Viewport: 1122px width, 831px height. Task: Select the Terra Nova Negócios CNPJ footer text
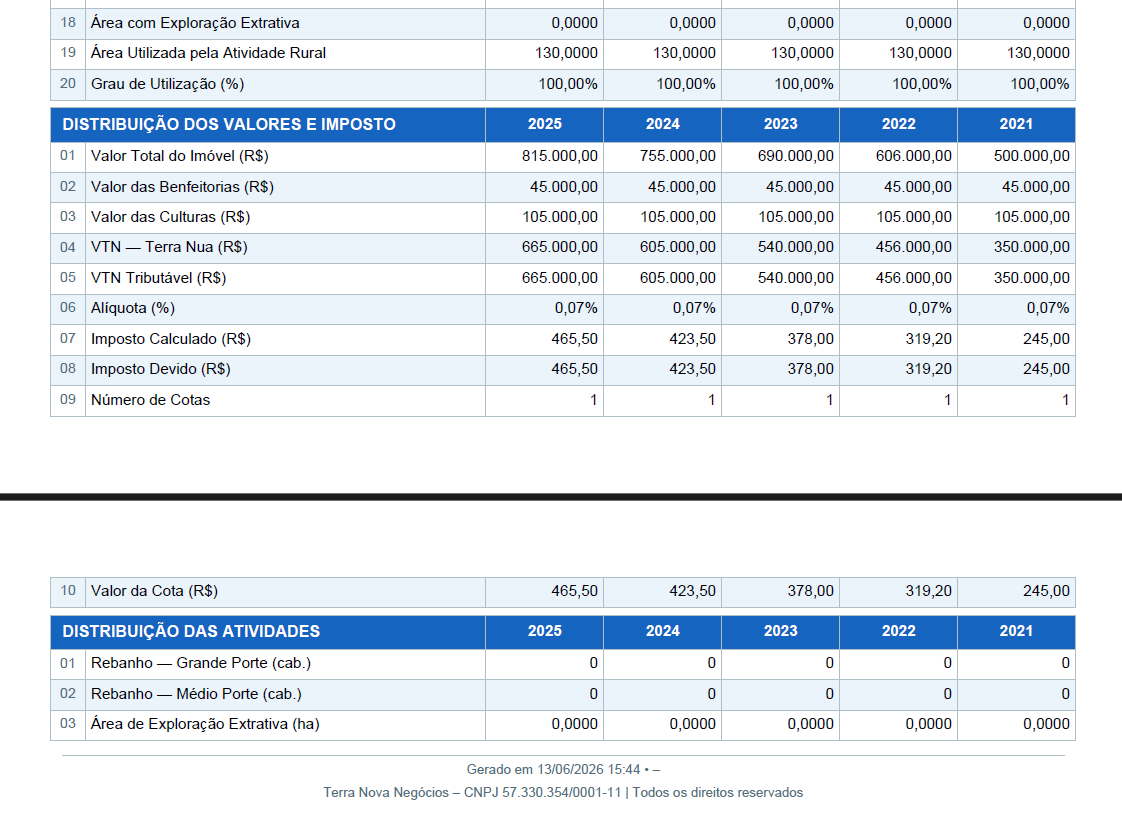pos(563,793)
